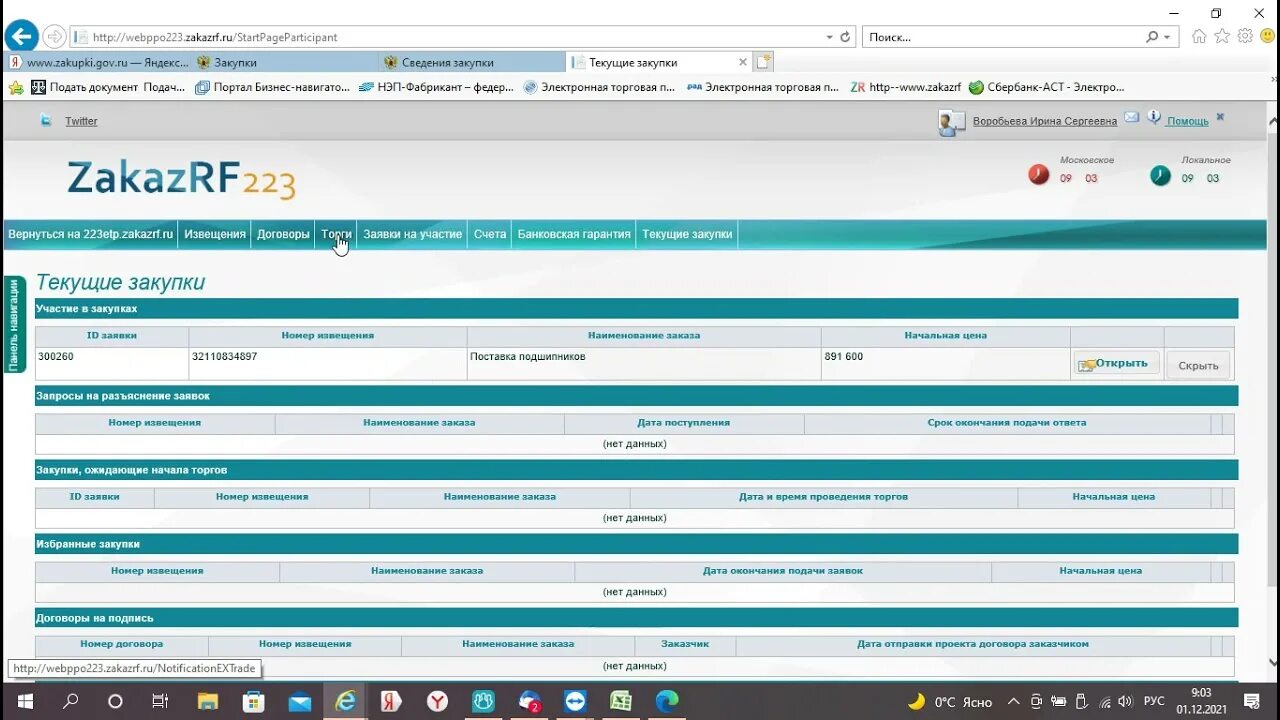Image resolution: width=1280 pixels, height=720 pixels.
Task: Click Скрыть button for application 300260
Action: point(1198,365)
